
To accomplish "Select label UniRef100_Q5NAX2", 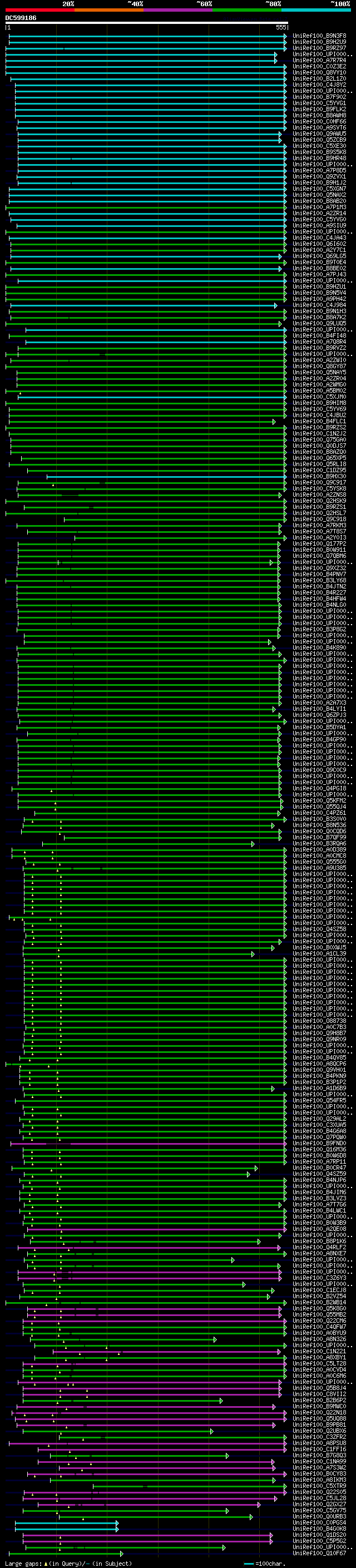I will (319, 195).
